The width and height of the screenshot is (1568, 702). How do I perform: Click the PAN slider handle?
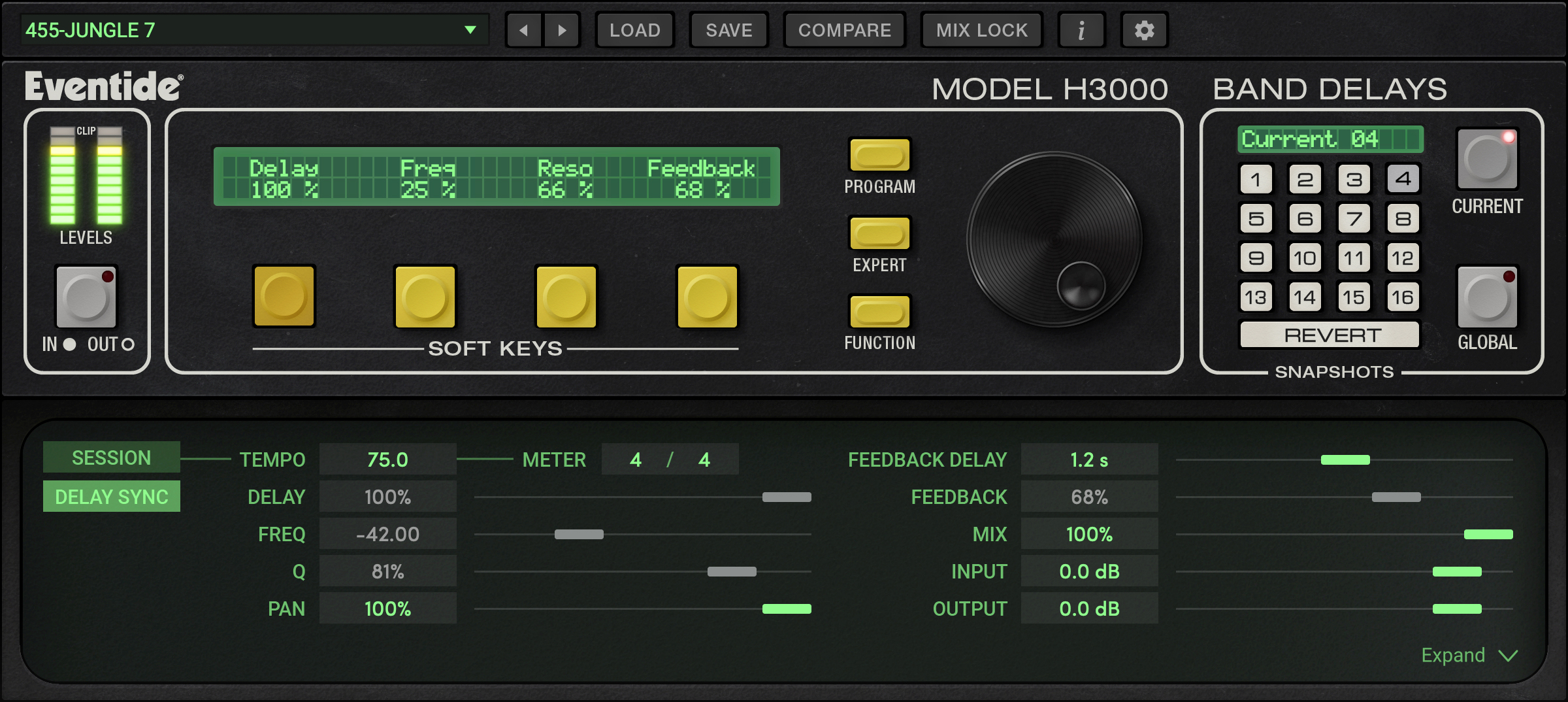click(x=787, y=609)
